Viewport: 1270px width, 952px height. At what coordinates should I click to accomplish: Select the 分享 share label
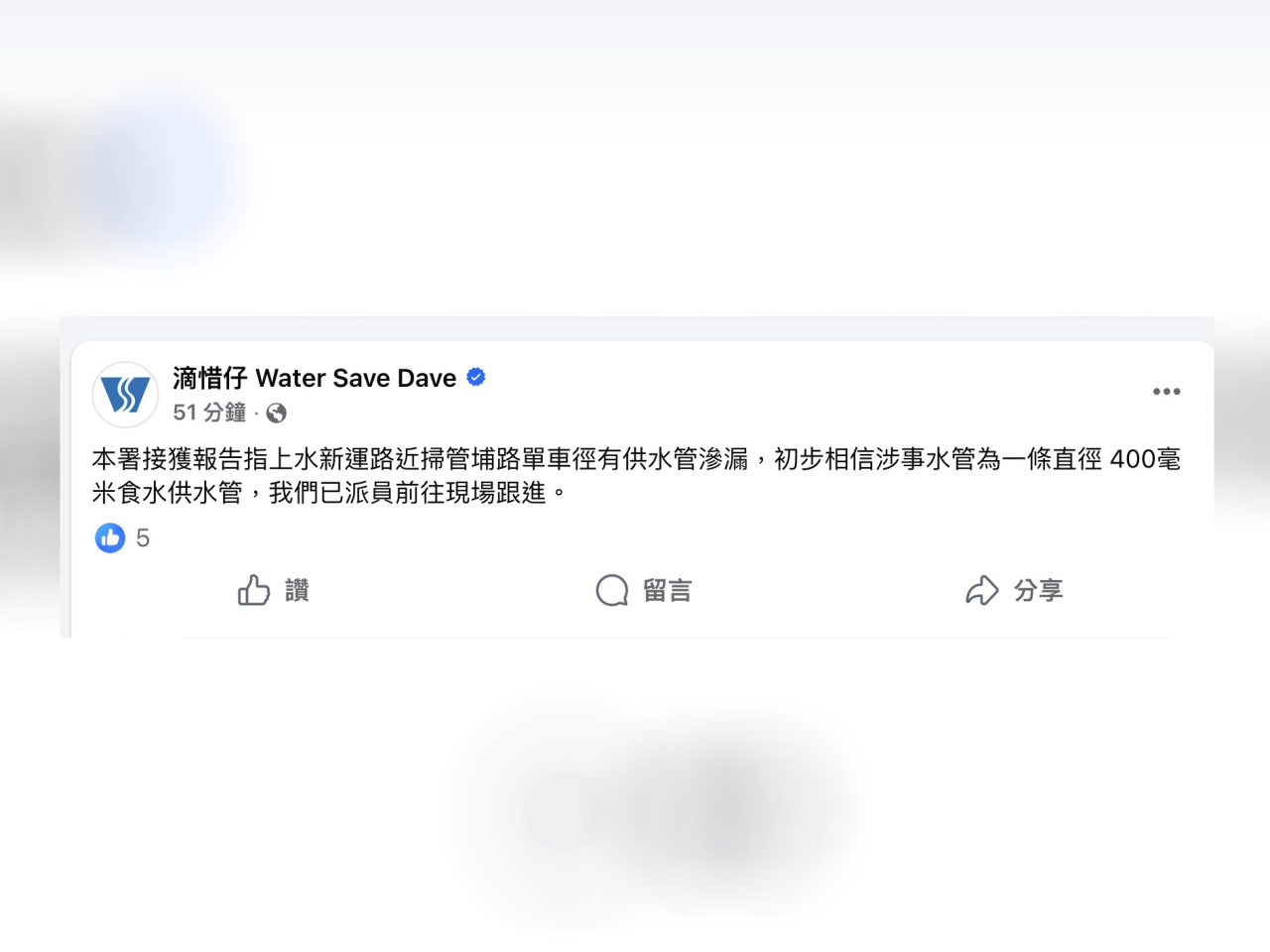[x=1038, y=590]
